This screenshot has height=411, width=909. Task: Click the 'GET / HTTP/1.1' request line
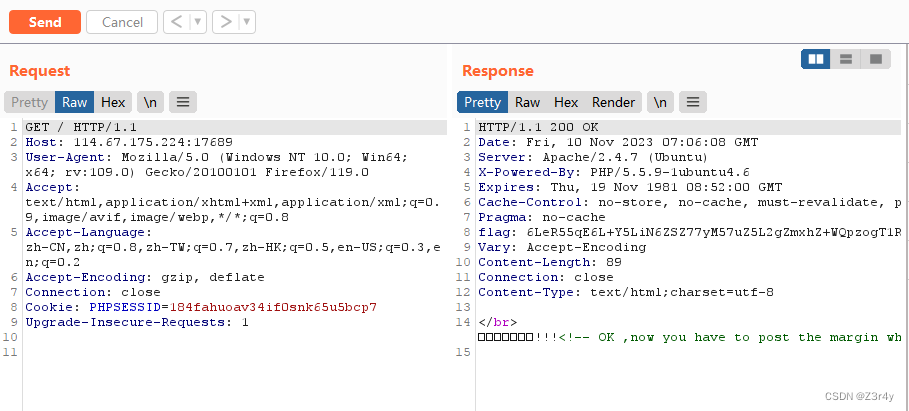tap(81, 127)
